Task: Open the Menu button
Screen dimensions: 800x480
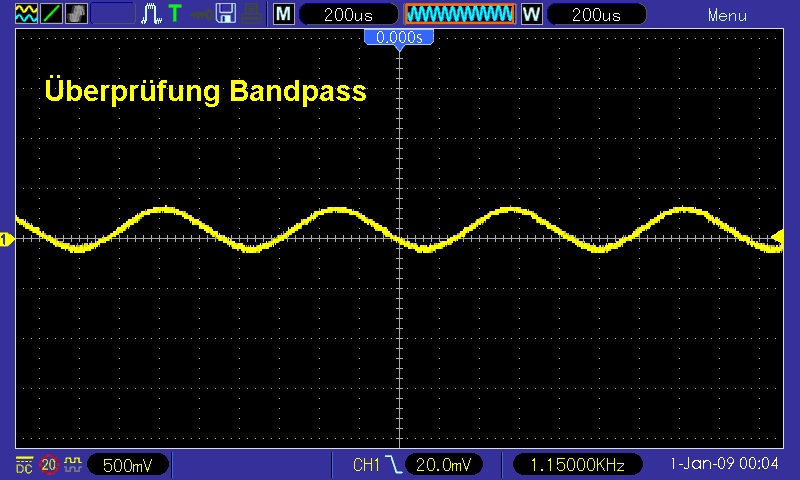Action: 727,15
